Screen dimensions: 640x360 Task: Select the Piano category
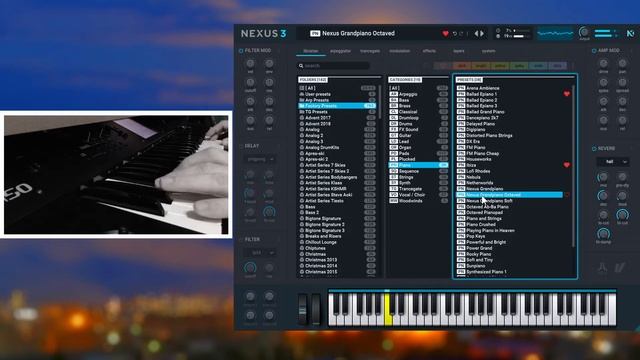[418, 165]
